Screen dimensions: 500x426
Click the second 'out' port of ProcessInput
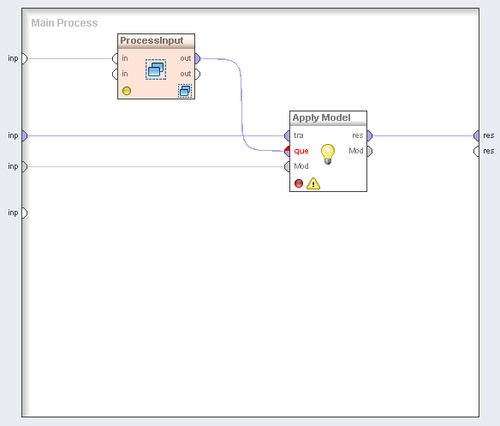pos(198,74)
